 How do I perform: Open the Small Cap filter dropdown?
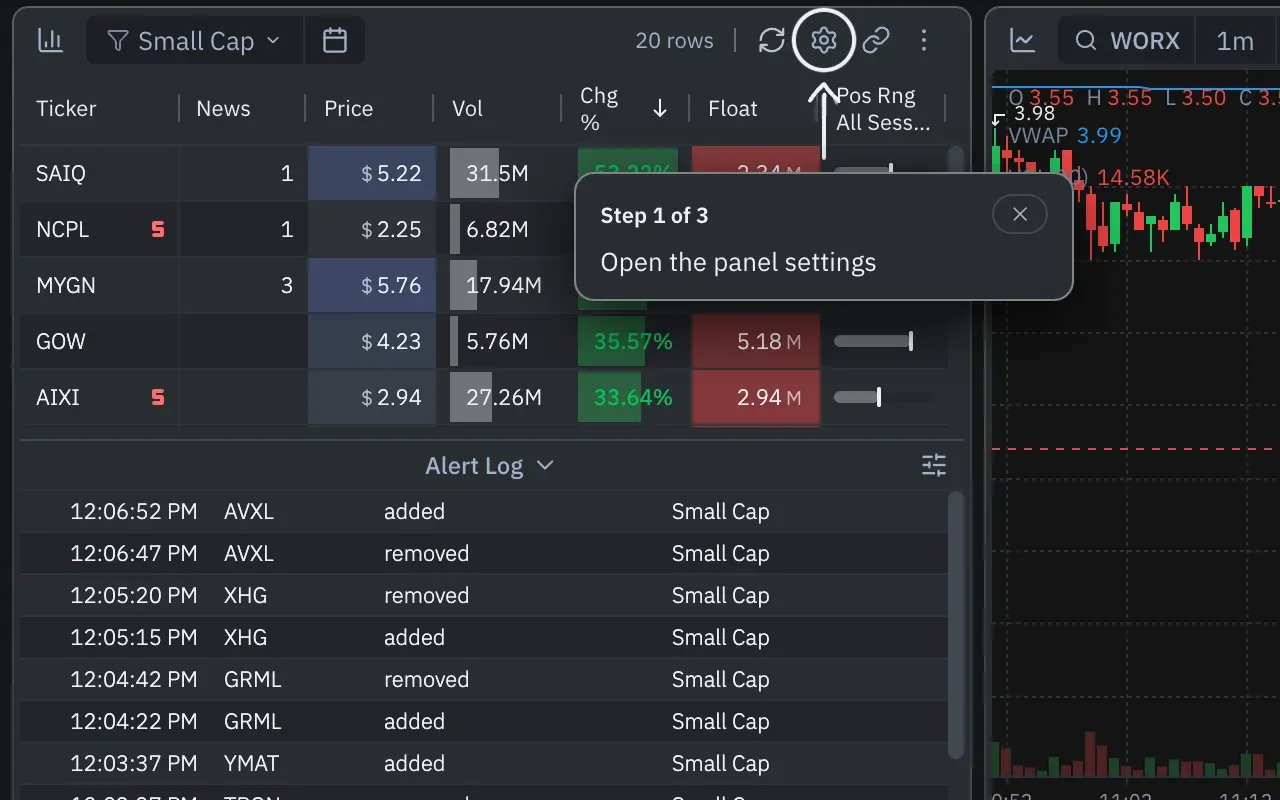[195, 41]
